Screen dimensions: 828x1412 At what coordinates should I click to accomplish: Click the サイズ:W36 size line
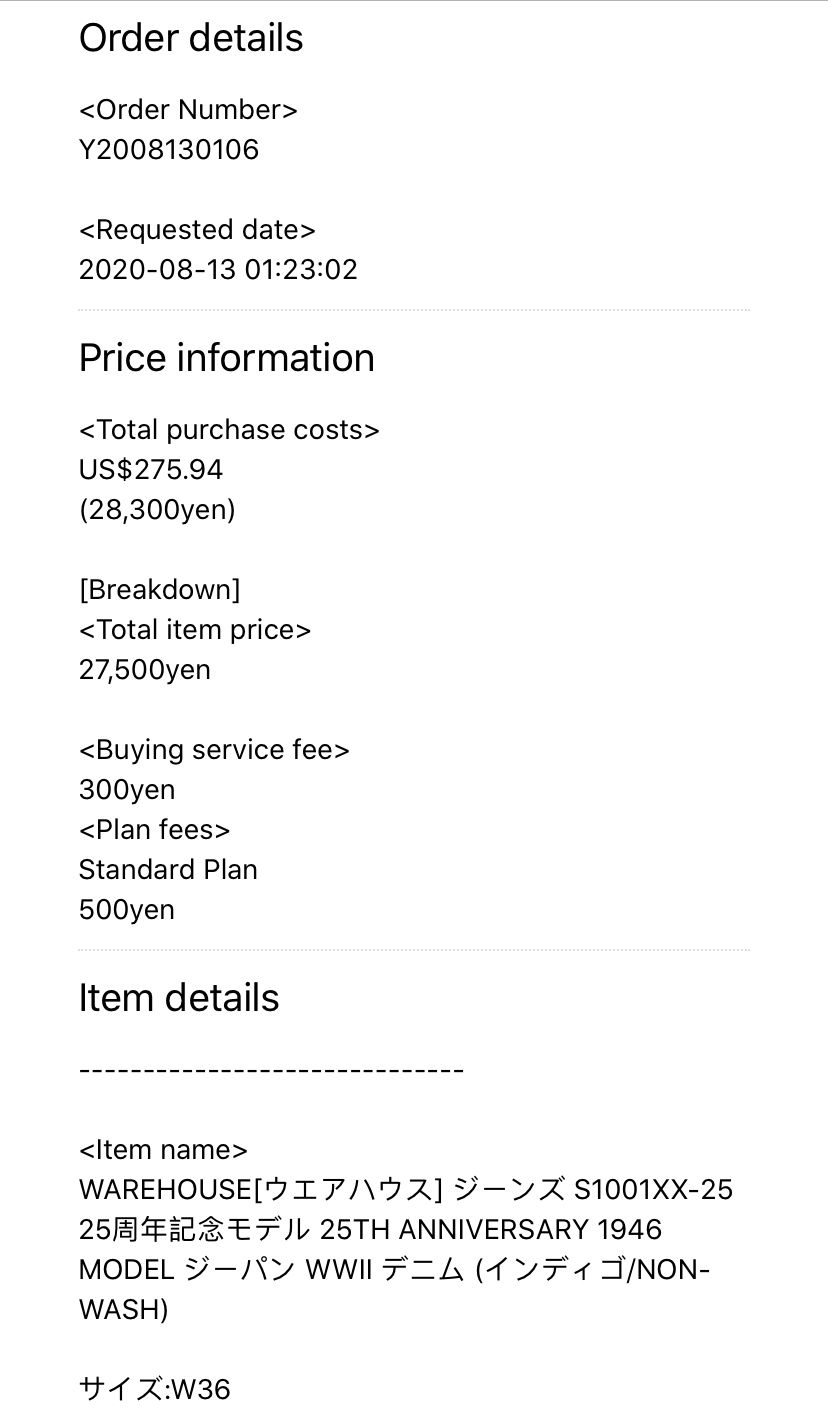tap(155, 1390)
